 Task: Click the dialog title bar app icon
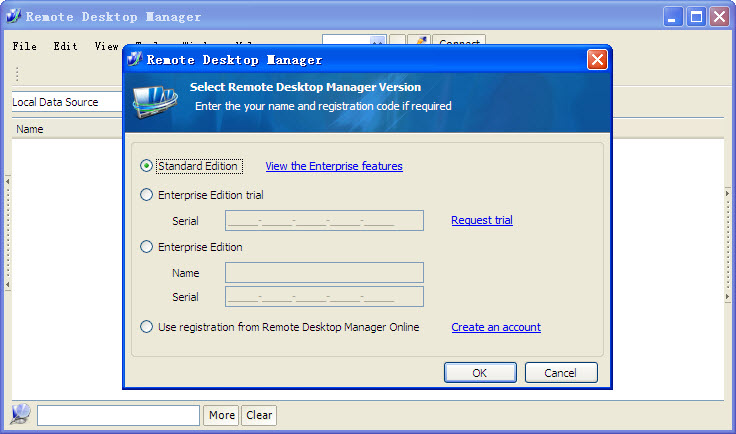click(x=135, y=59)
